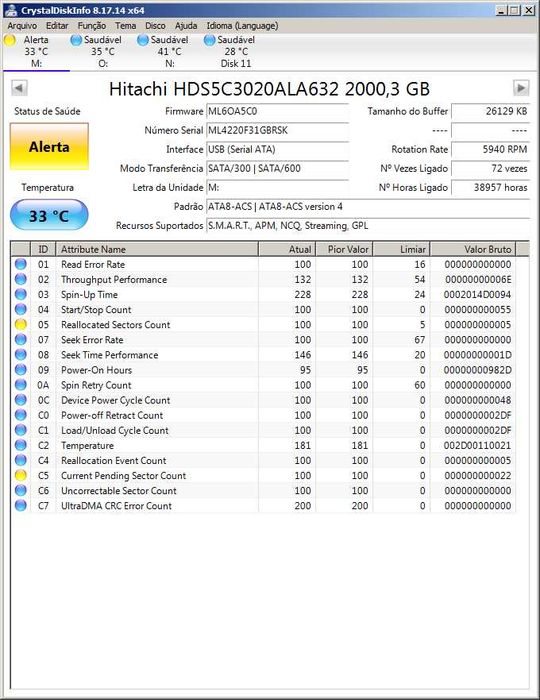Select the UltraDMA CRC Error Count row name
Viewport: 540px width, 700px height.
pos(116,506)
